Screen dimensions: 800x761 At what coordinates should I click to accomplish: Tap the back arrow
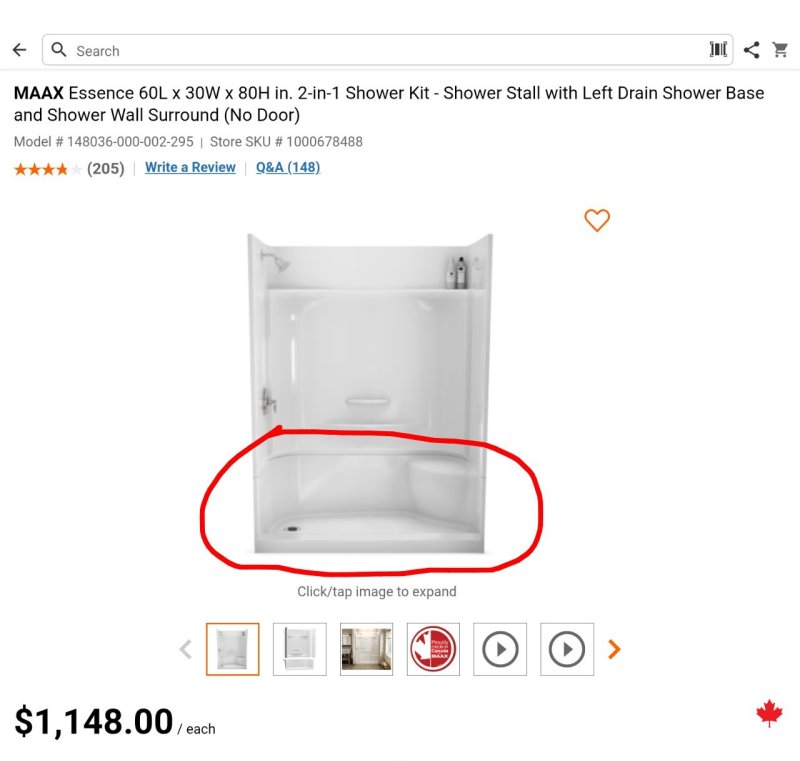(19, 50)
